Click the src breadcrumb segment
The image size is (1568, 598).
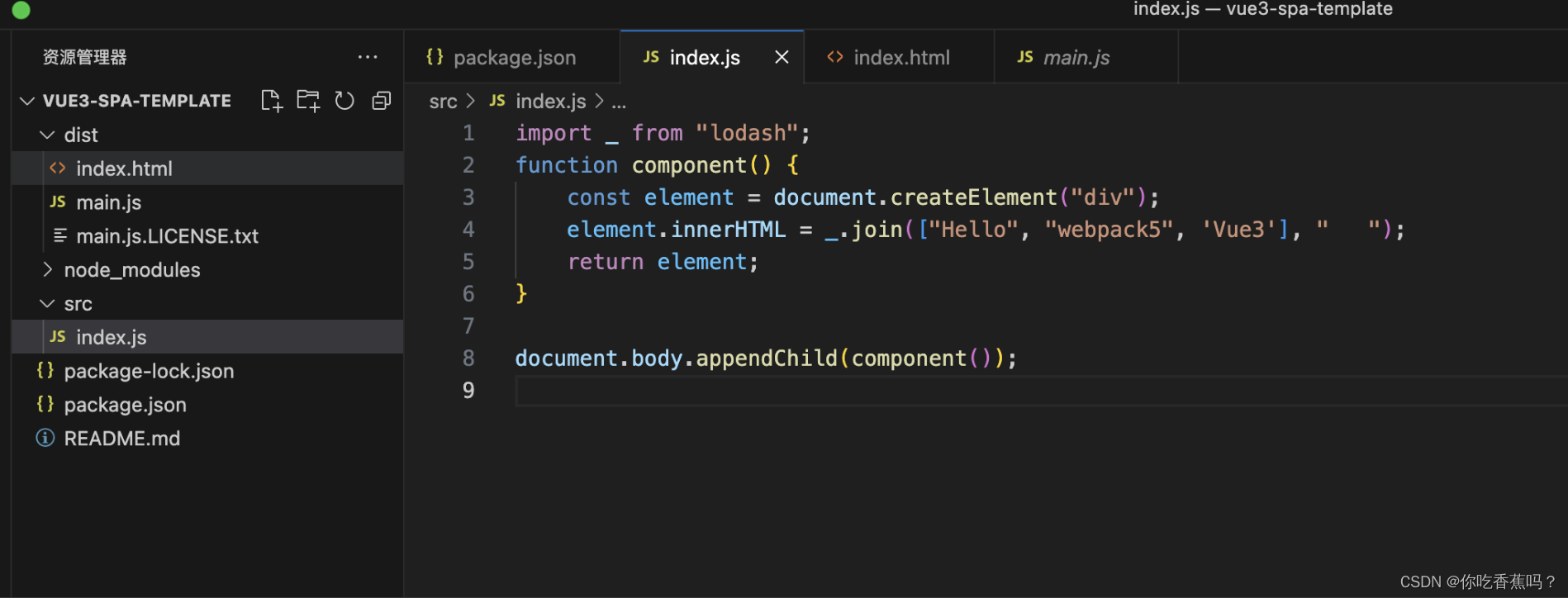point(443,102)
